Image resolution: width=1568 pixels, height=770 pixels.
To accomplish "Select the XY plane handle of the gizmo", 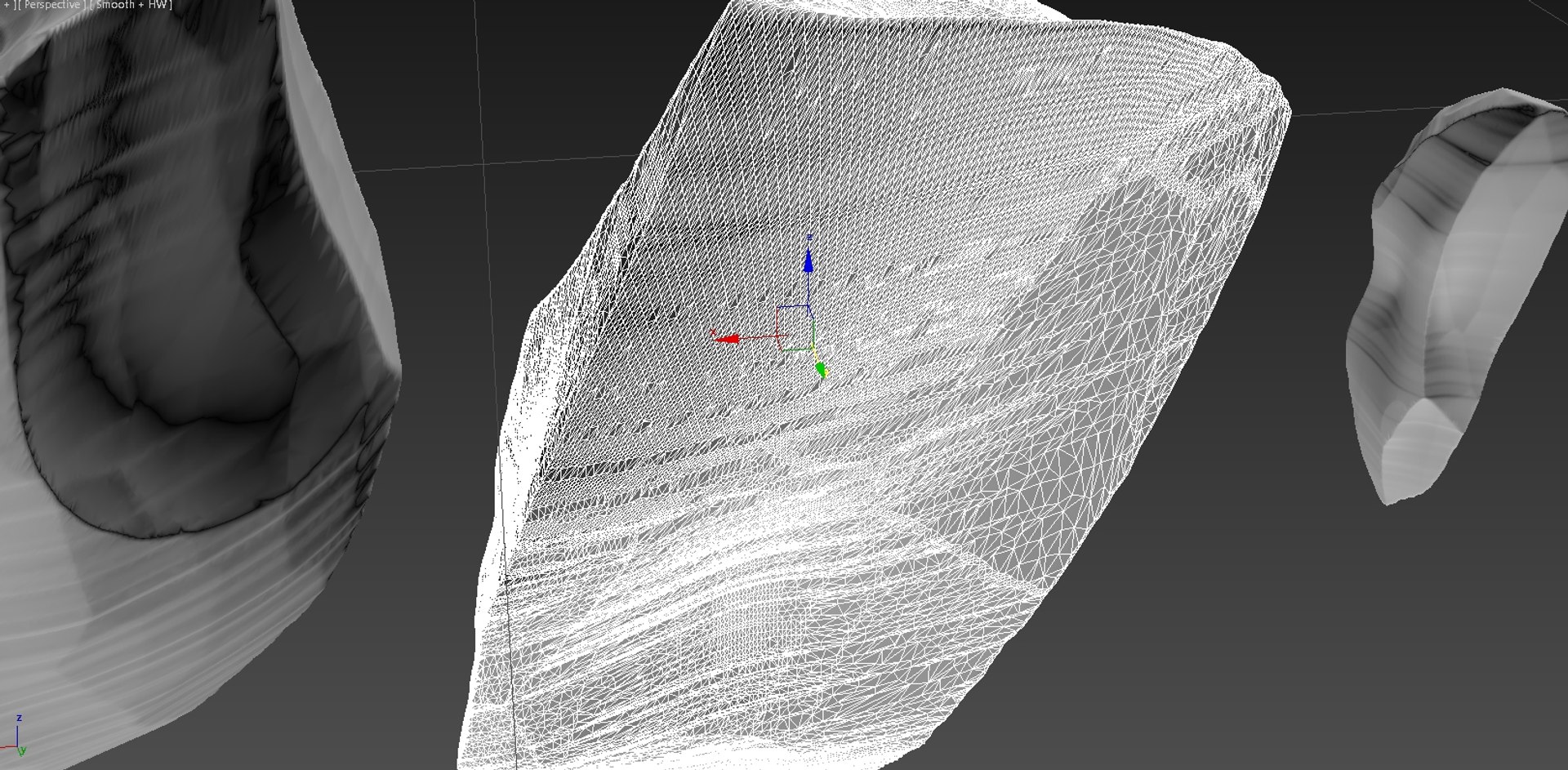I will click(x=796, y=343).
